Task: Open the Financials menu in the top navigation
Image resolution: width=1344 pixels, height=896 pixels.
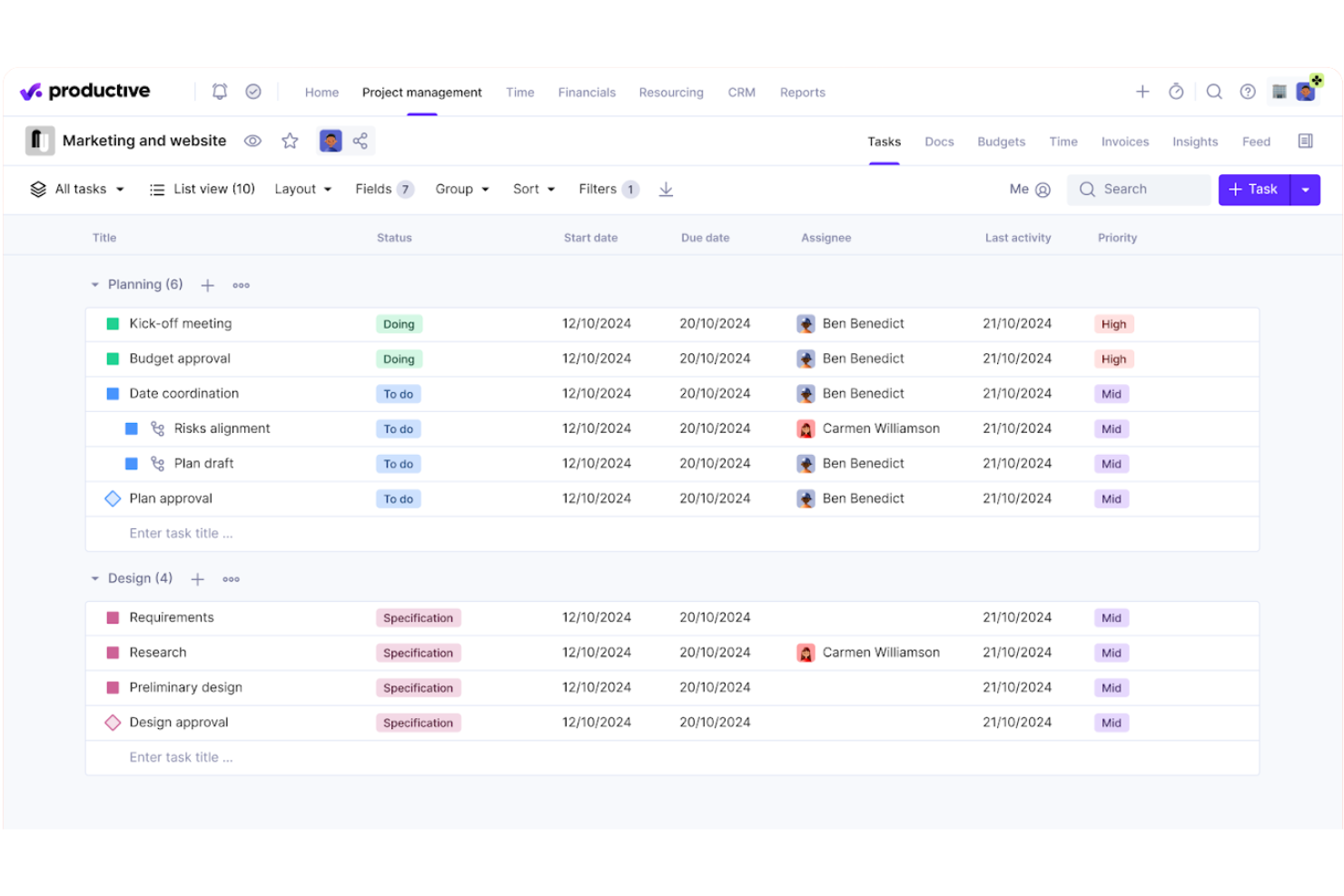Action: click(x=586, y=92)
